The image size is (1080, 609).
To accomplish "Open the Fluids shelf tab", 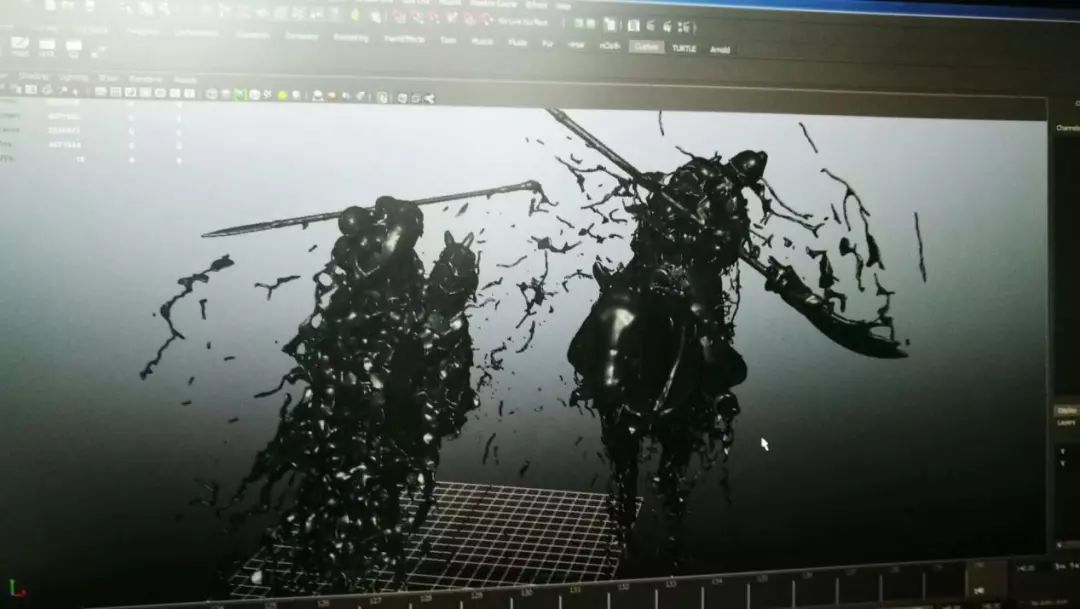I will (x=517, y=43).
